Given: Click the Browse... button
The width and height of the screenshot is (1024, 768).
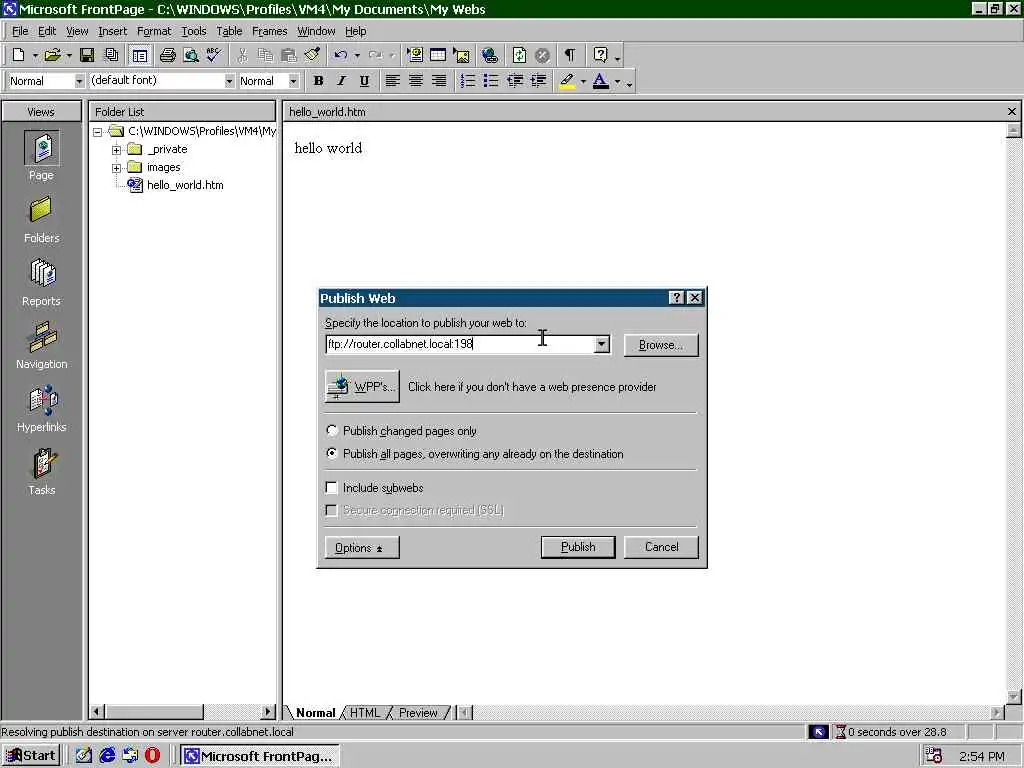Looking at the screenshot, I should click(x=661, y=345).
